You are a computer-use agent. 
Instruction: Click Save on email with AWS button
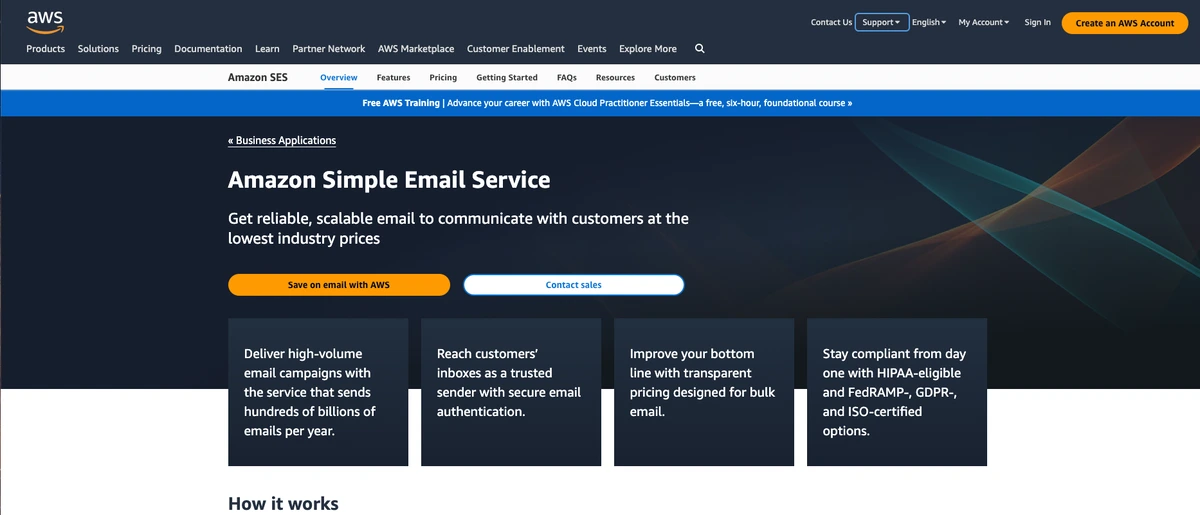339,285
